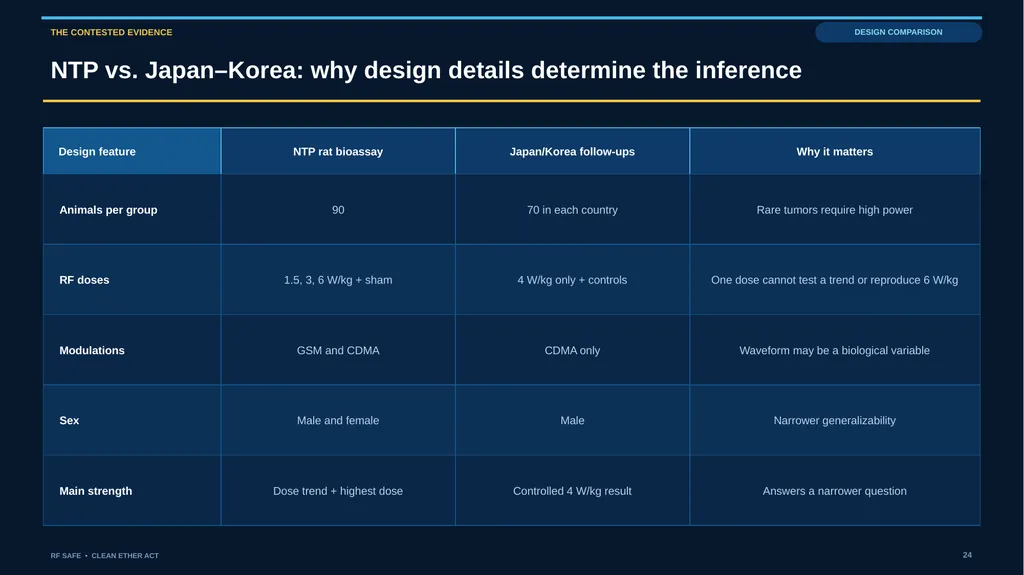1024x575 pixels.
Task: Click the 'Controlled 4 W/kg result' cell
Action: (x=572, y=491)
